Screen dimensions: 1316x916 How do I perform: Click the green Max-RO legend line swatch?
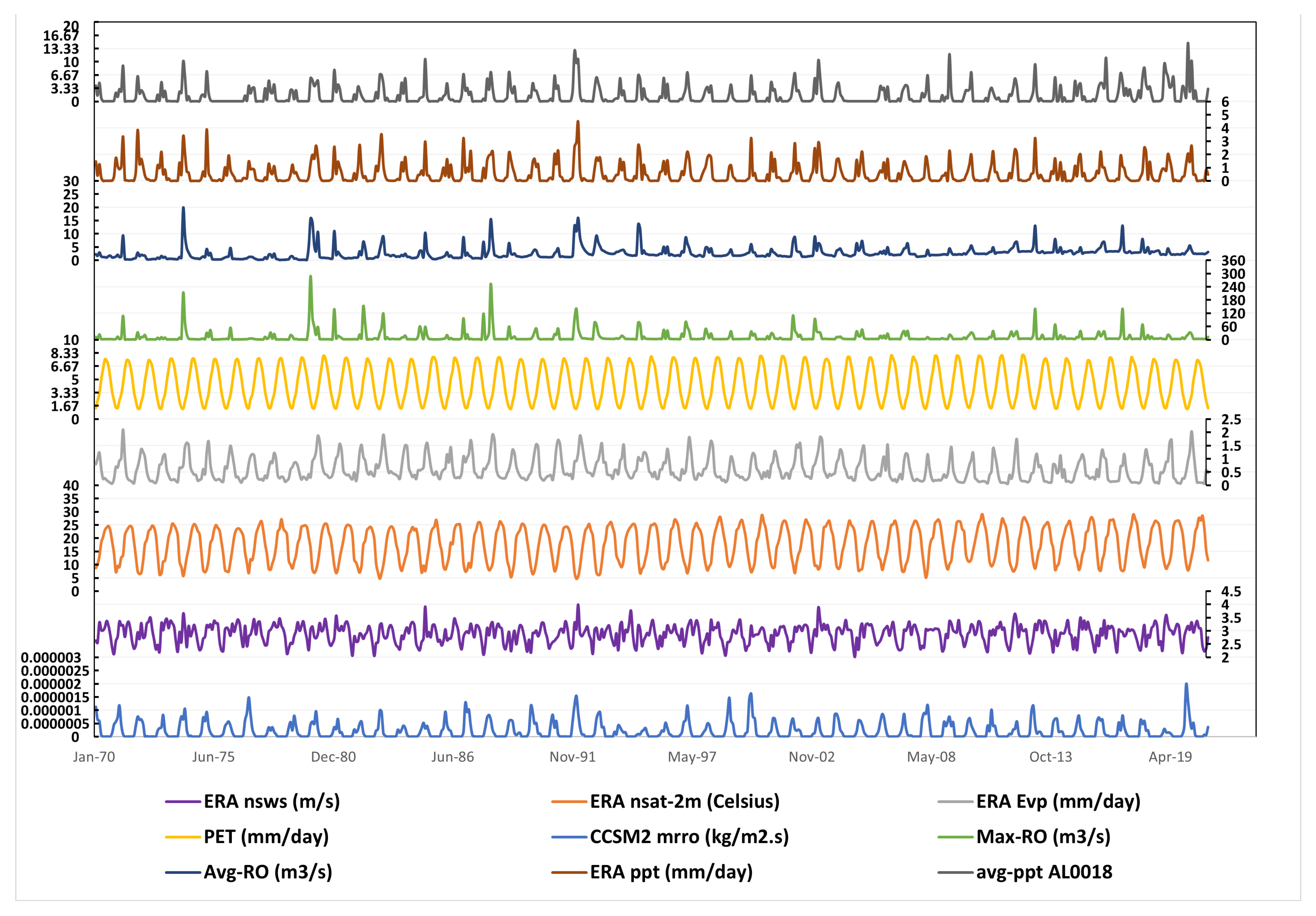pyautogui.click(x=955, y=837)
